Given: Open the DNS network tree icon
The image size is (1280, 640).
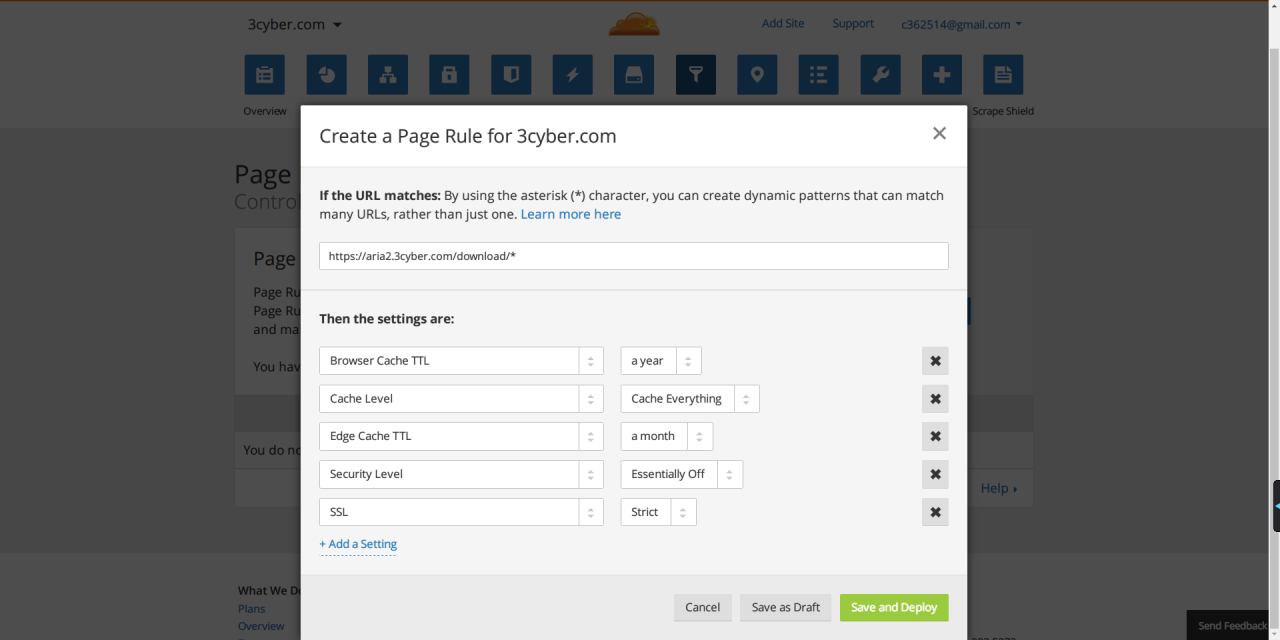Looking at the screenshot, I should (388, 75).
